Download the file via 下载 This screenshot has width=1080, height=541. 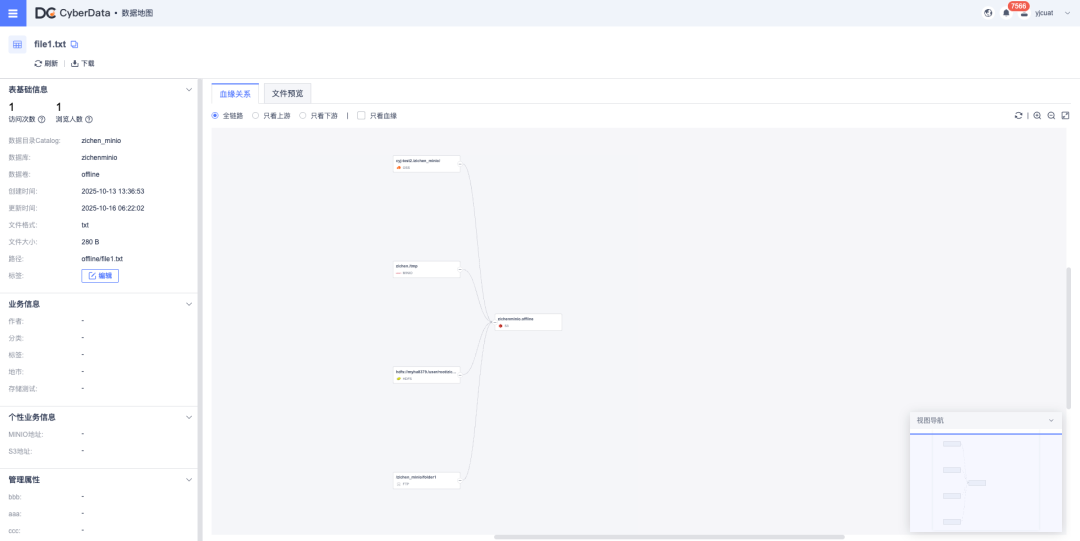pyautogui.click(x=83, y=63)
